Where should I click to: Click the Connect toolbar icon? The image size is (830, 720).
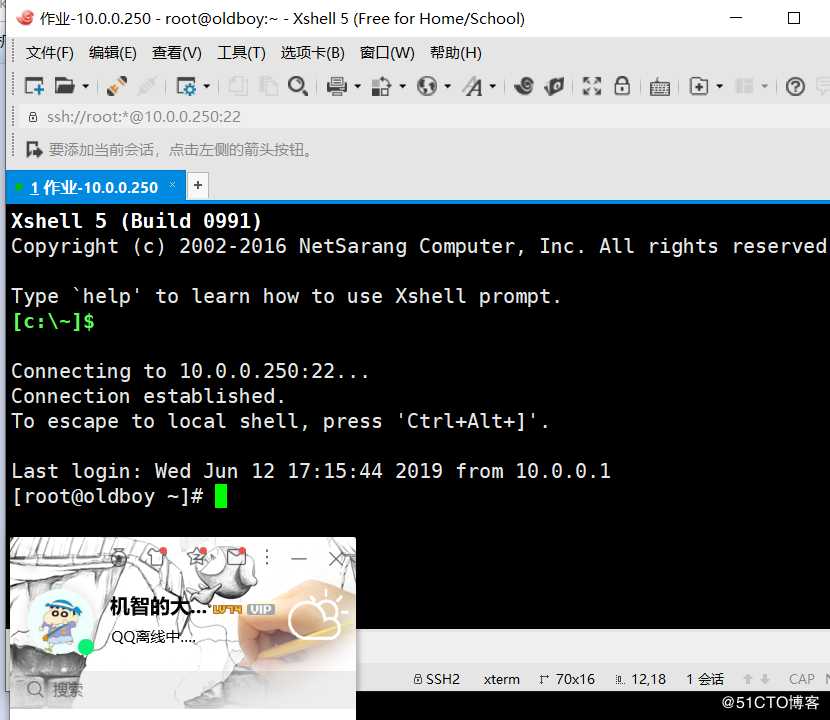[x=116, y=86]
